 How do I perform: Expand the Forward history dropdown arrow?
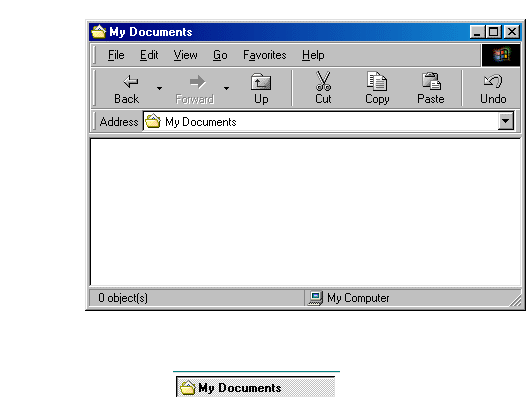click(x=226, y=89)
